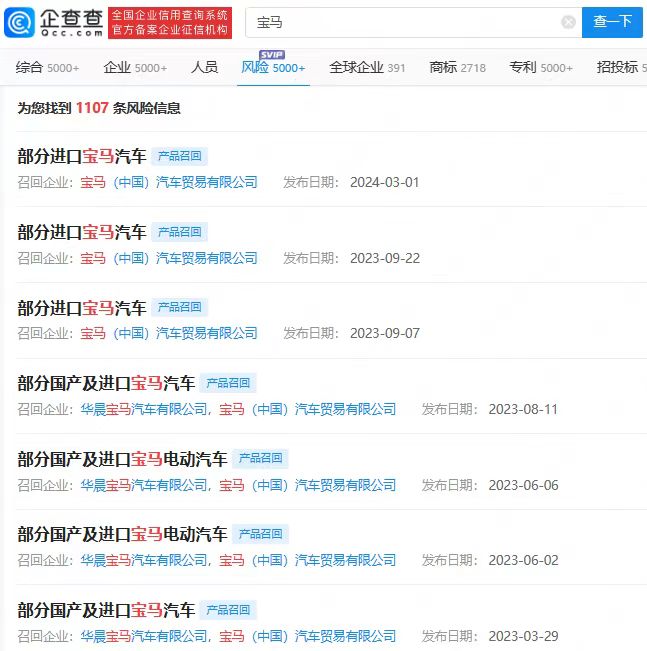Open the 专利 tab

(540, 68)
